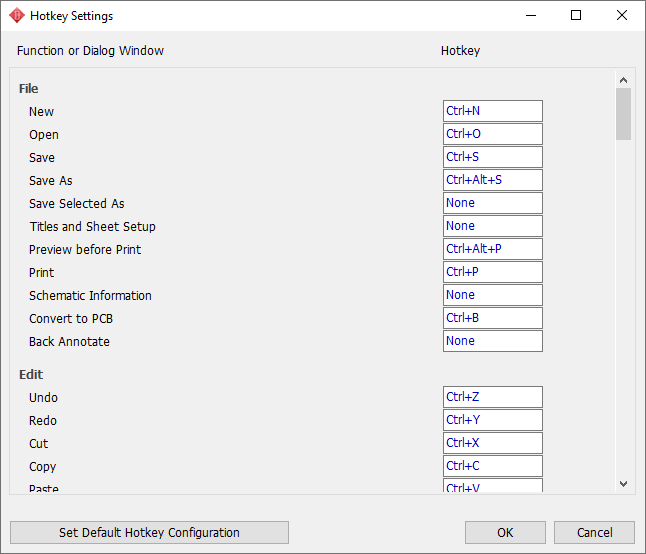Click the Redo hotkey field
This screenshot has width=646, height=554.
pyautogui.click(x=493, y=420)
